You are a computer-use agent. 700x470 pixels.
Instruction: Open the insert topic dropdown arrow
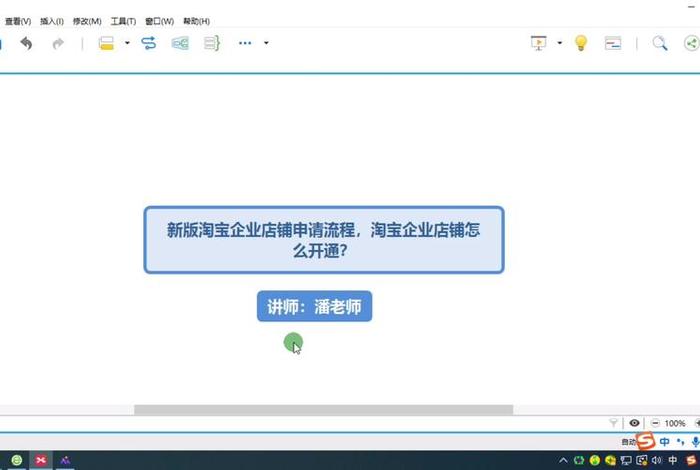(127, 43)
